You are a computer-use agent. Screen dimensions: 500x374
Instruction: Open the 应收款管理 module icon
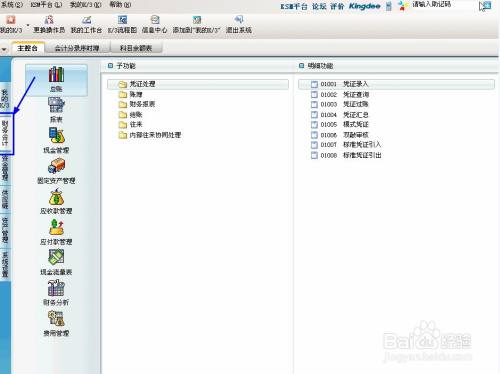[x=56, y=201]
